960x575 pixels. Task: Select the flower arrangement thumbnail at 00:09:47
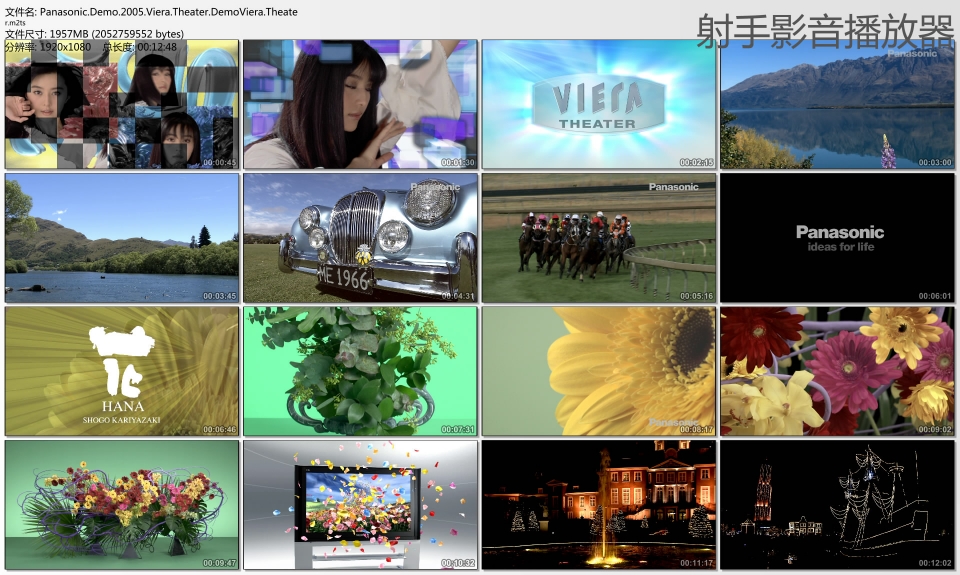point(122,505)
